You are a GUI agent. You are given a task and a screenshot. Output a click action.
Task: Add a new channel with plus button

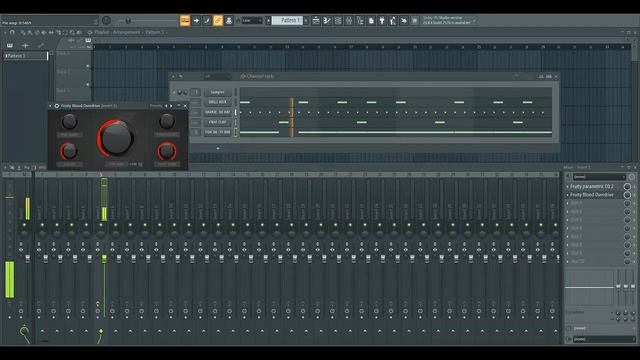pos(218,149)
